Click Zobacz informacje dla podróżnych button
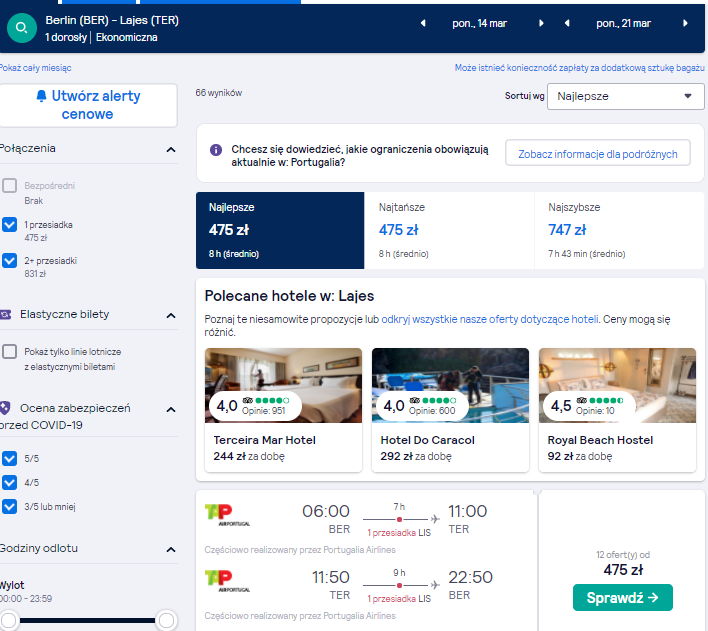The height and width of the screenshot is (631, 708). click(x=598, y=154)
